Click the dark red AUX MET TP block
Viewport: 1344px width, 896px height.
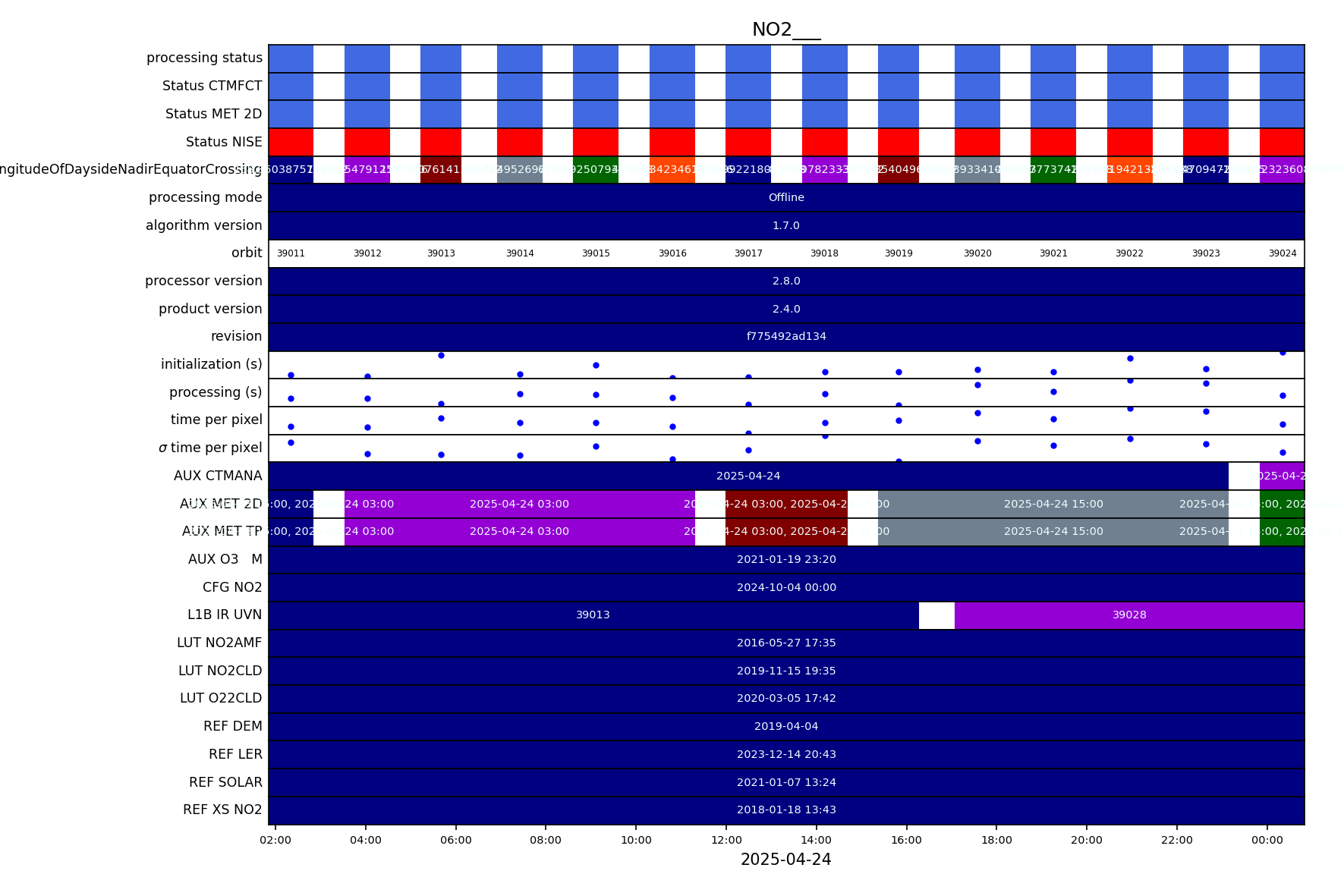(x=785, y=532)
